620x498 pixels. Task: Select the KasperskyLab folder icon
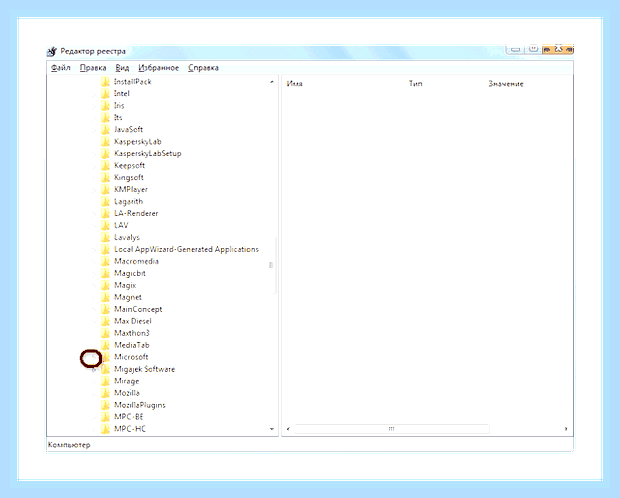(105, 142)
